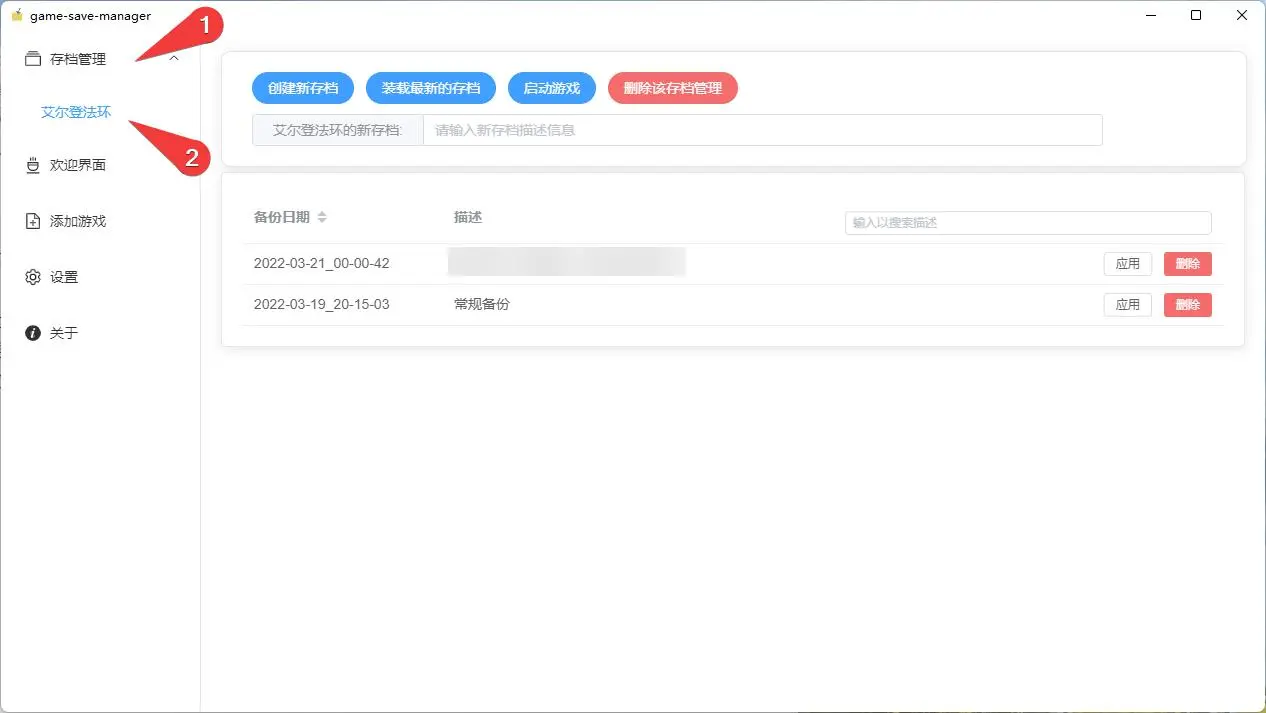The height and width of the screenshot is (713, 1266).
Task: Collapse the 存档管理 menu chevron
Action: (175, 59)
